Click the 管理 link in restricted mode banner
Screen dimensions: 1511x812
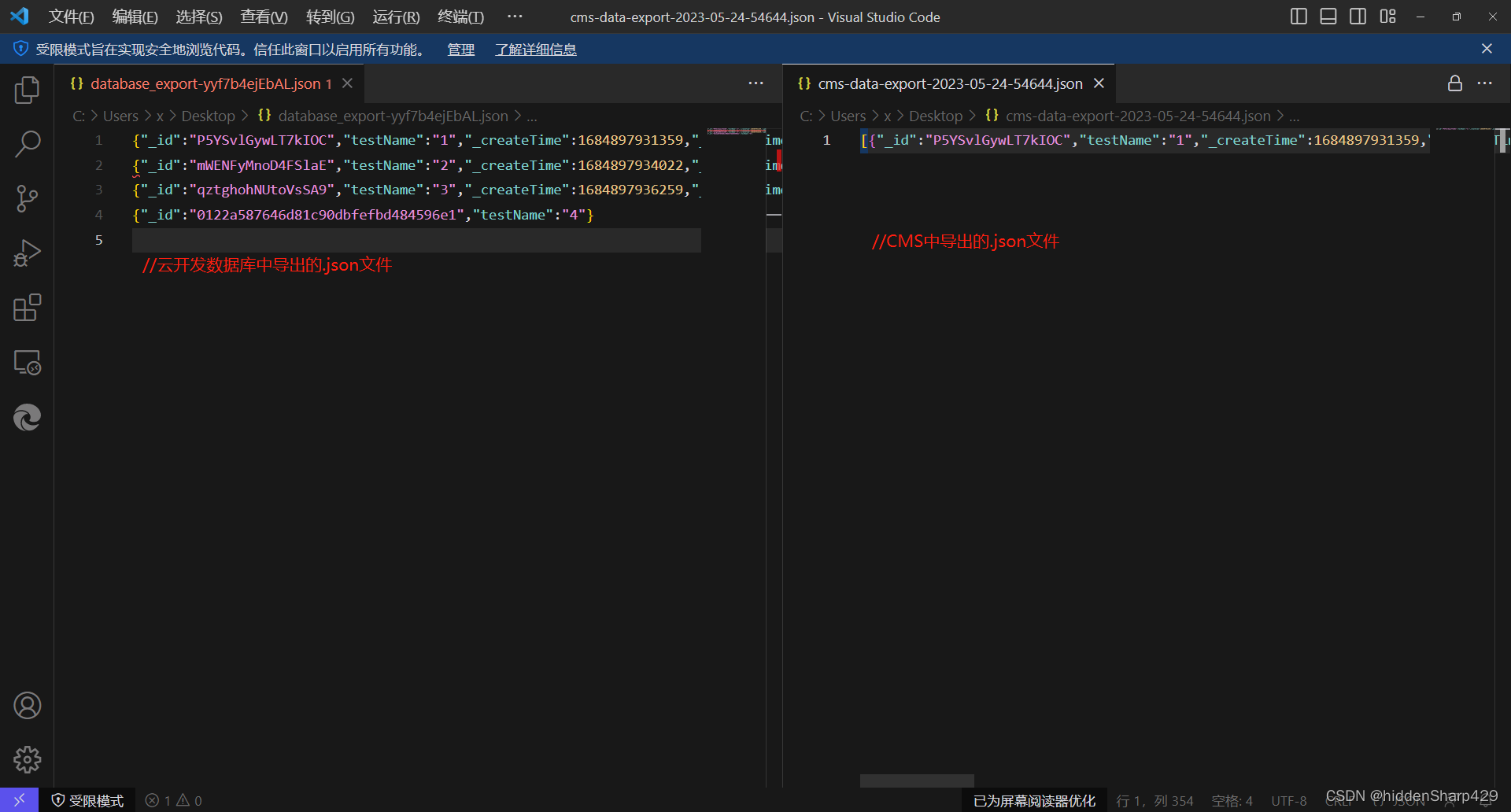point(461,50)
